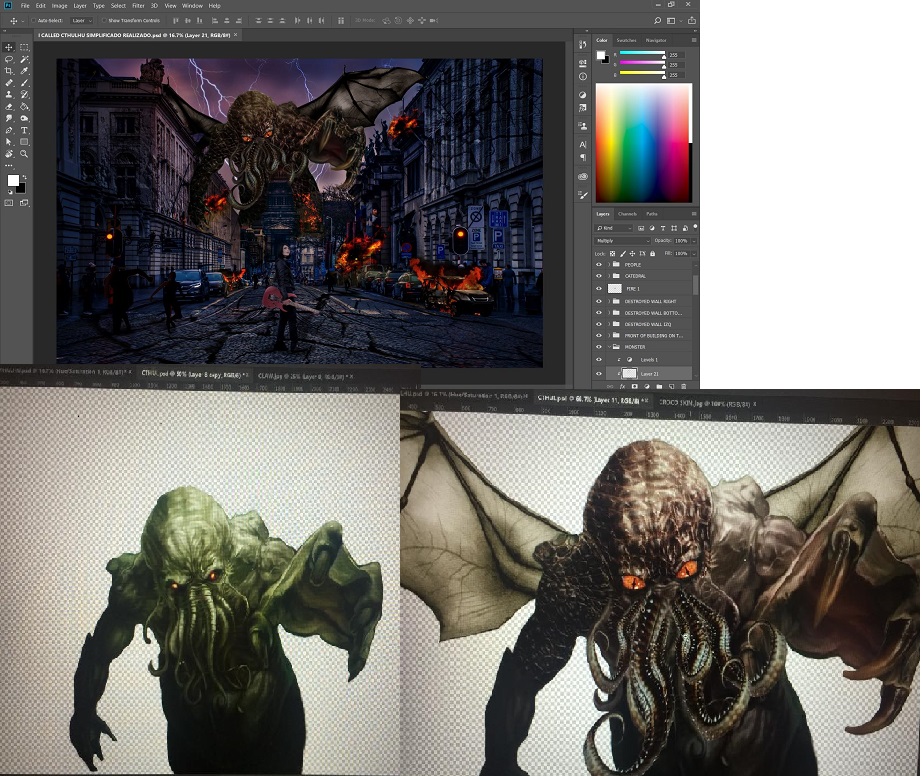Select the Crop tool
Image resolution: width=922 pixels, height=776 pixels.
[x=9, y=71]
